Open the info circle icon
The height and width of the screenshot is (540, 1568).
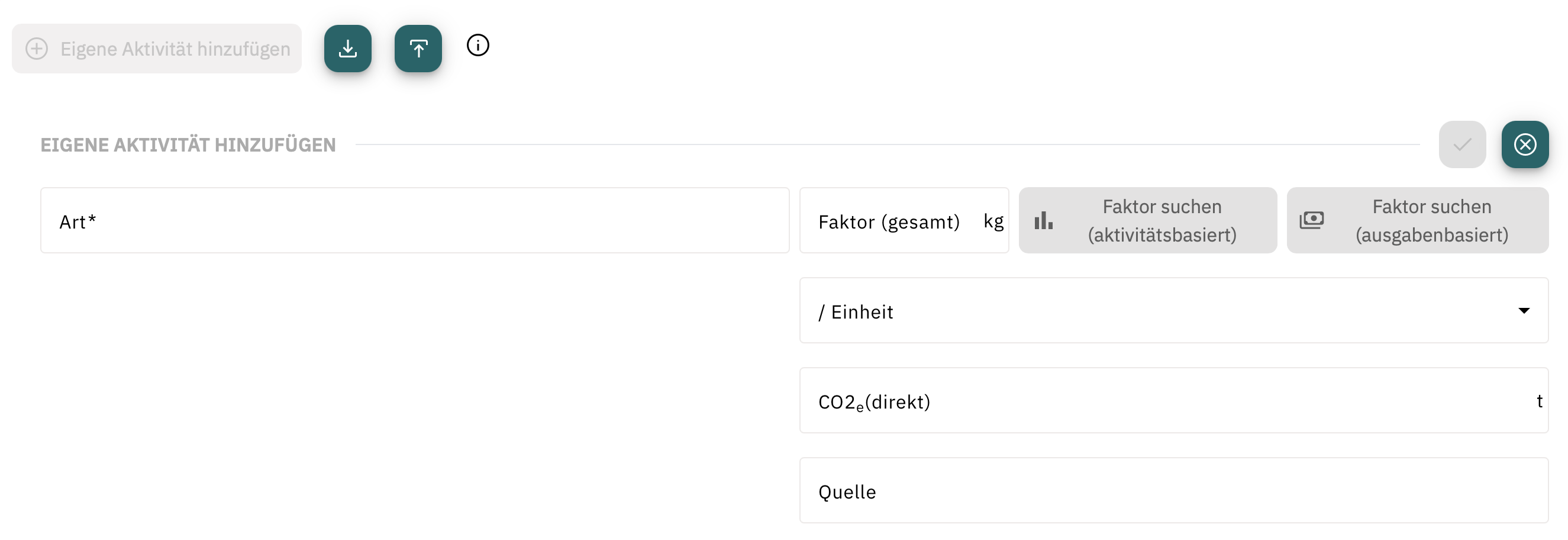[x=478, y=45]
